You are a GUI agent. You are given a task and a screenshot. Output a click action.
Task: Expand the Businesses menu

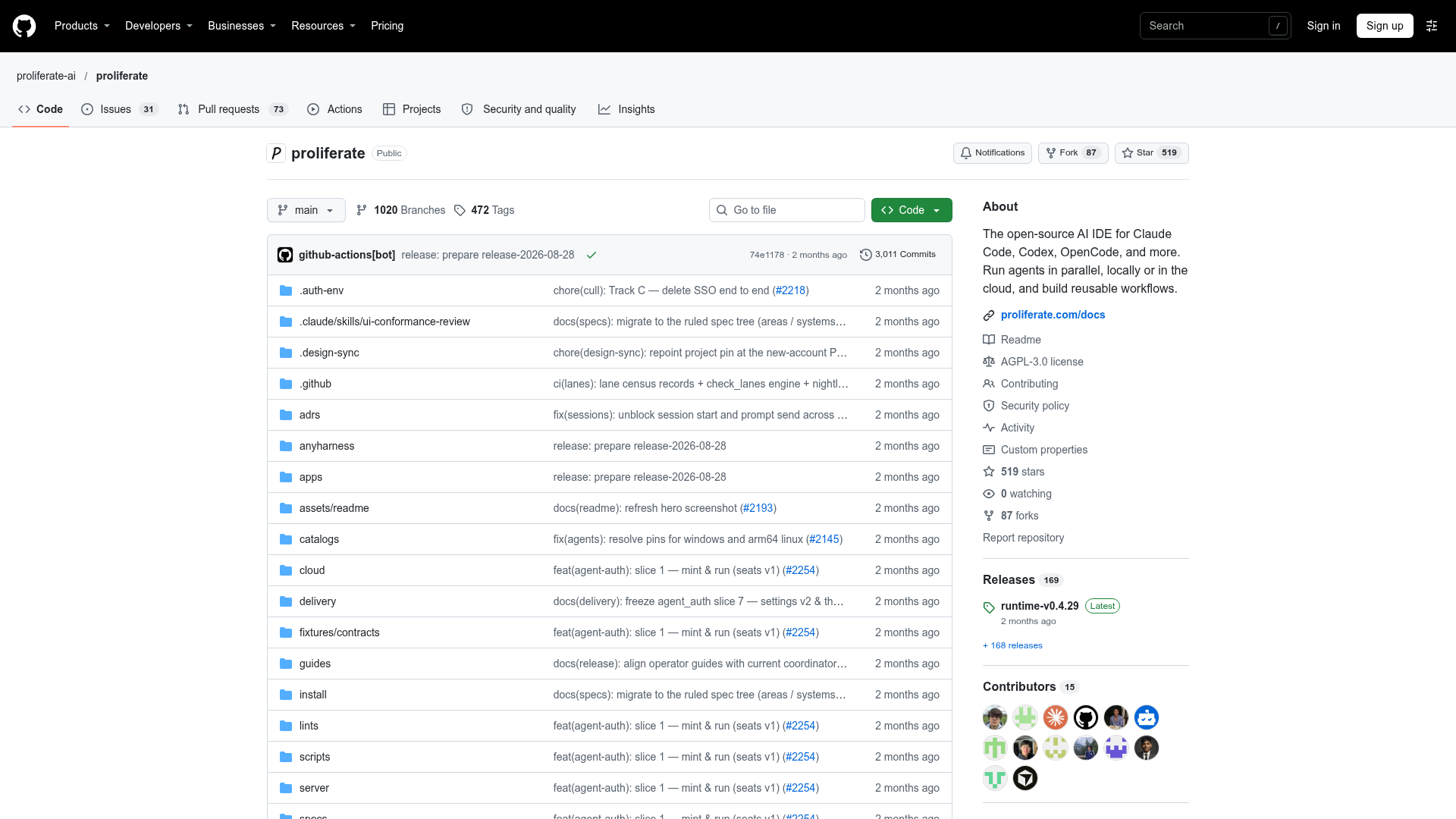242,26
